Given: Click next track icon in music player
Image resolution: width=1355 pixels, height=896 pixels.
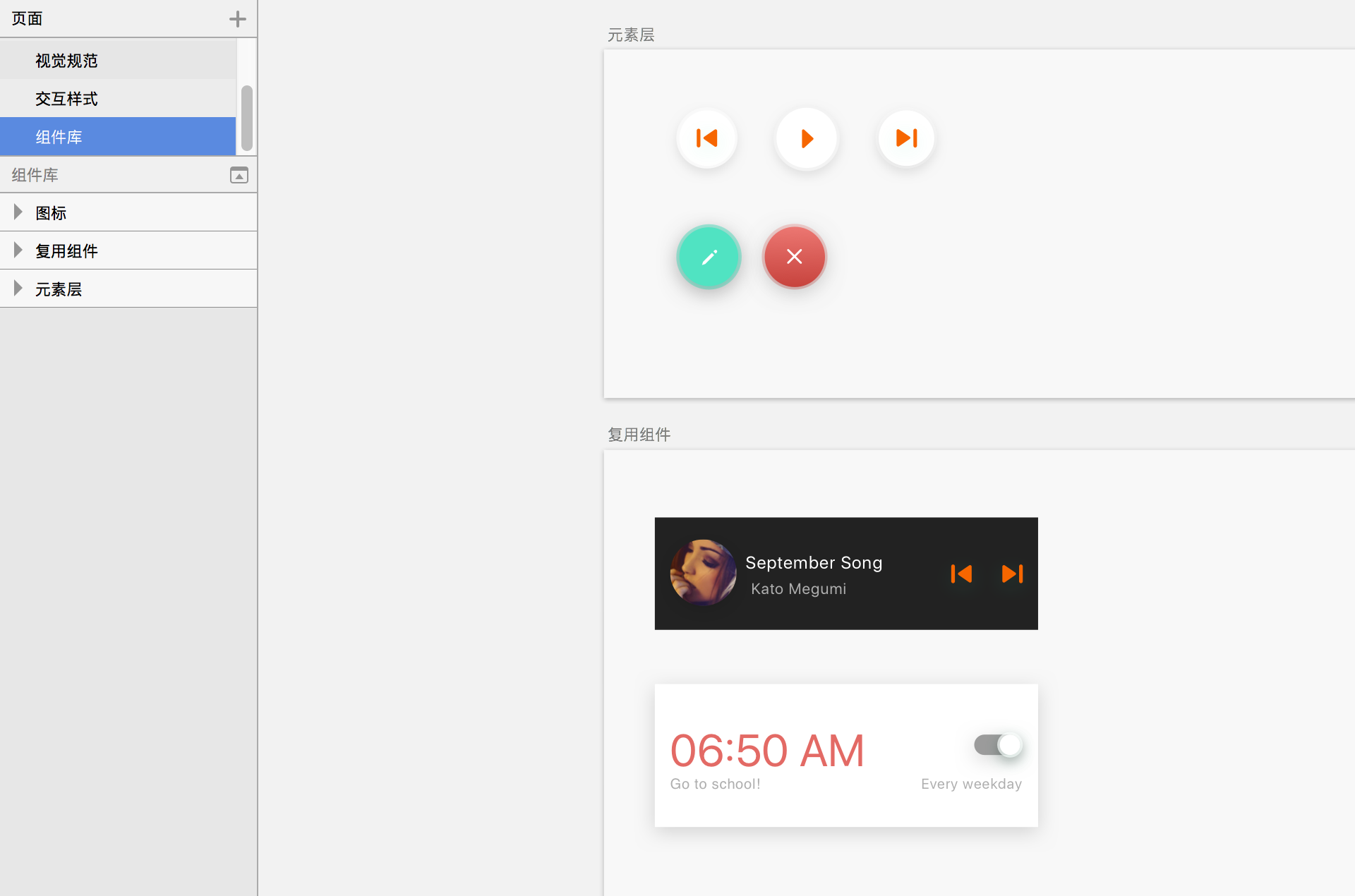Looking at the screenshot, I should 1012,574.
